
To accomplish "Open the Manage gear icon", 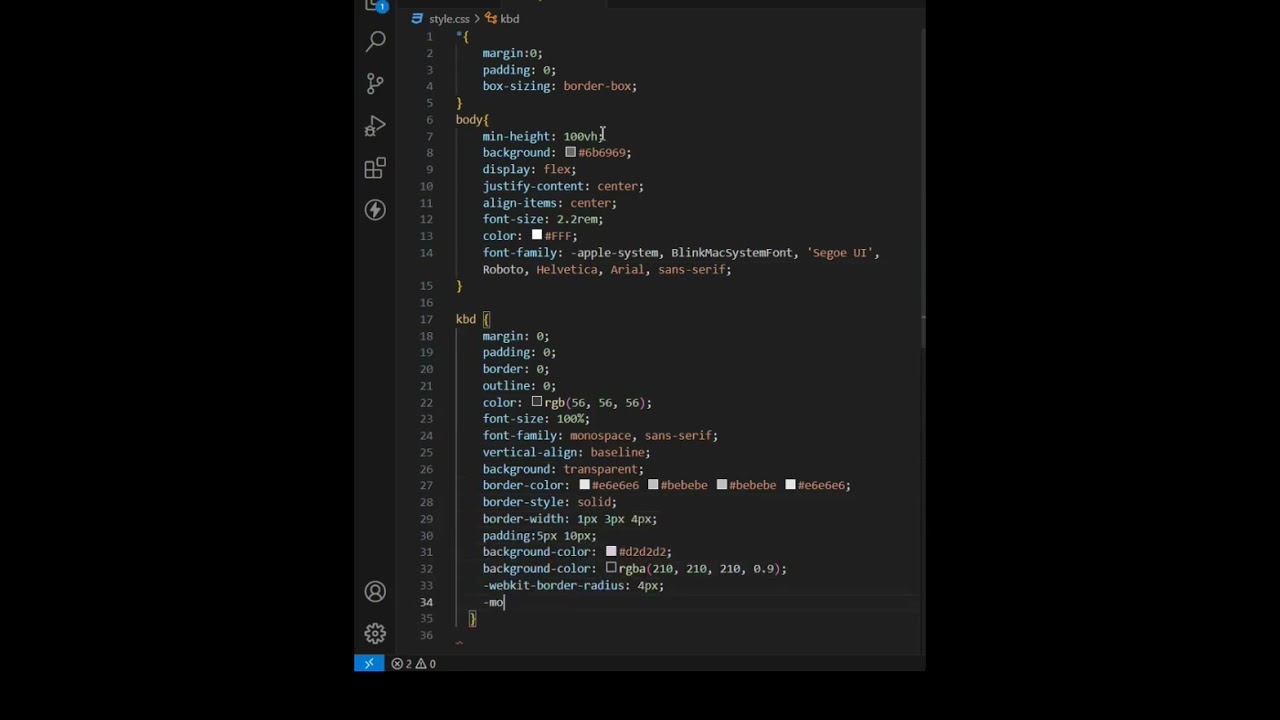I will pyautogui.click(x=375, y=634).
